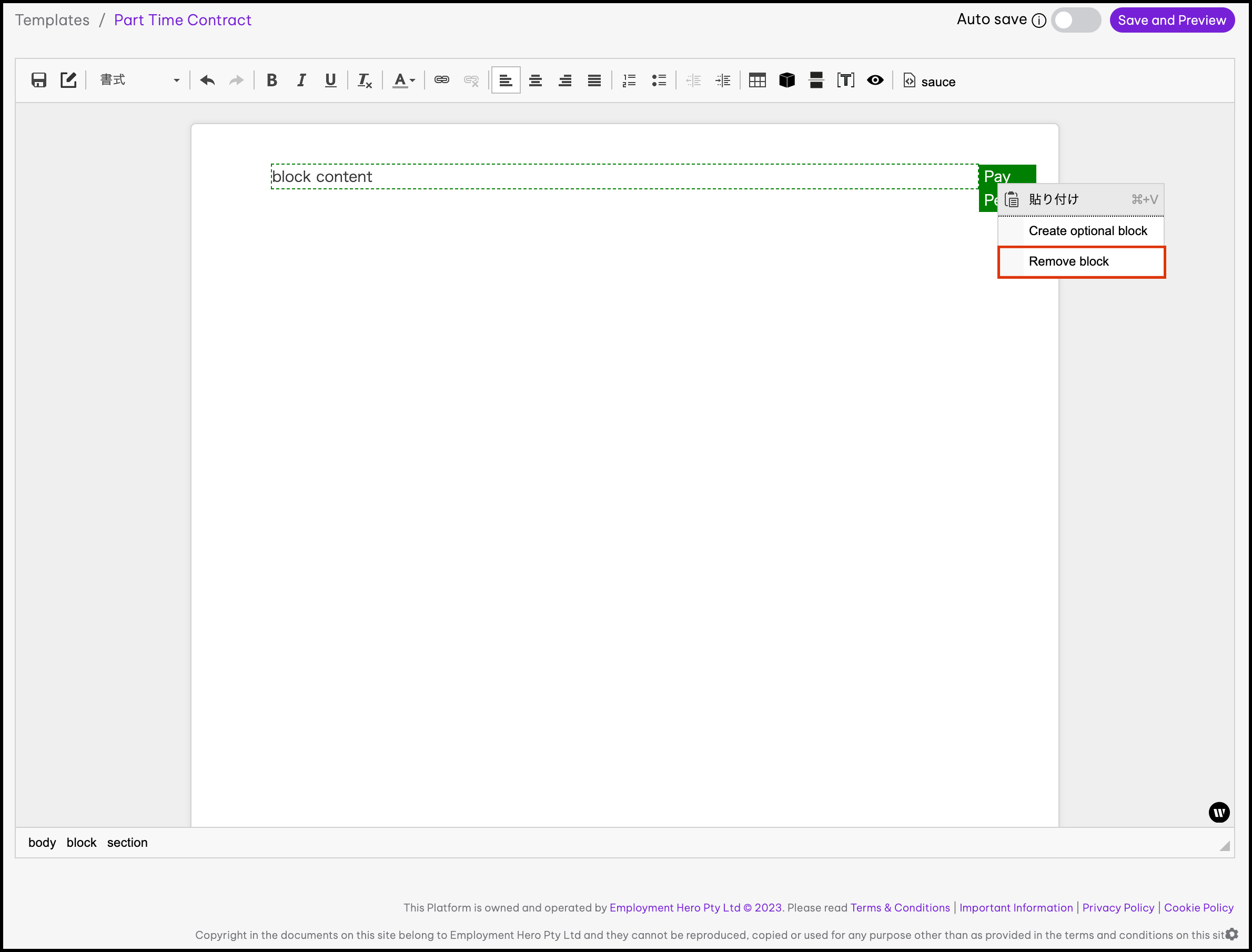Insert a link with chain icon

point(441,80)
